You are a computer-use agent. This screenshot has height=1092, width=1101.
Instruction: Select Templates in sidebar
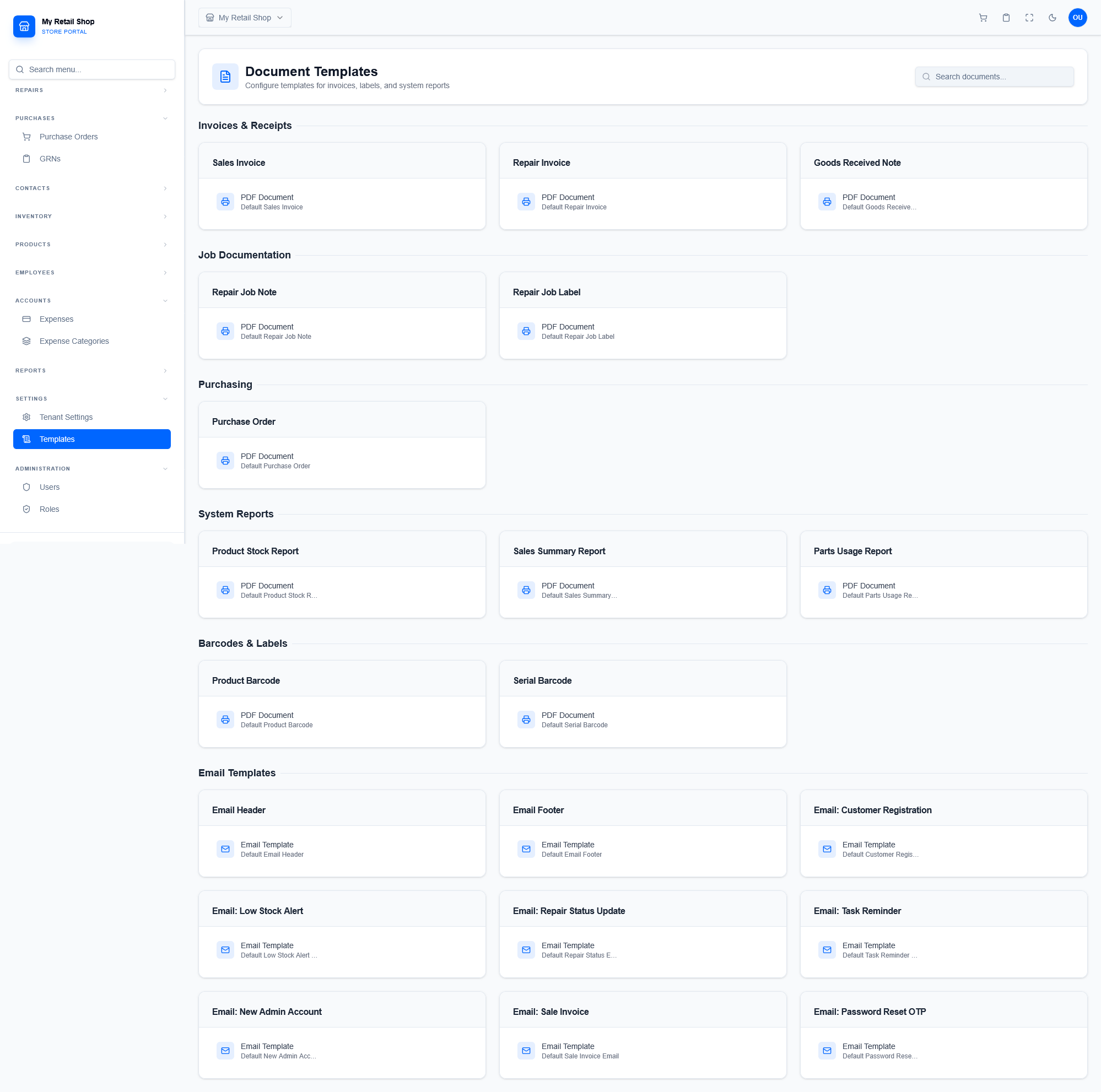(x=91, y=439)
